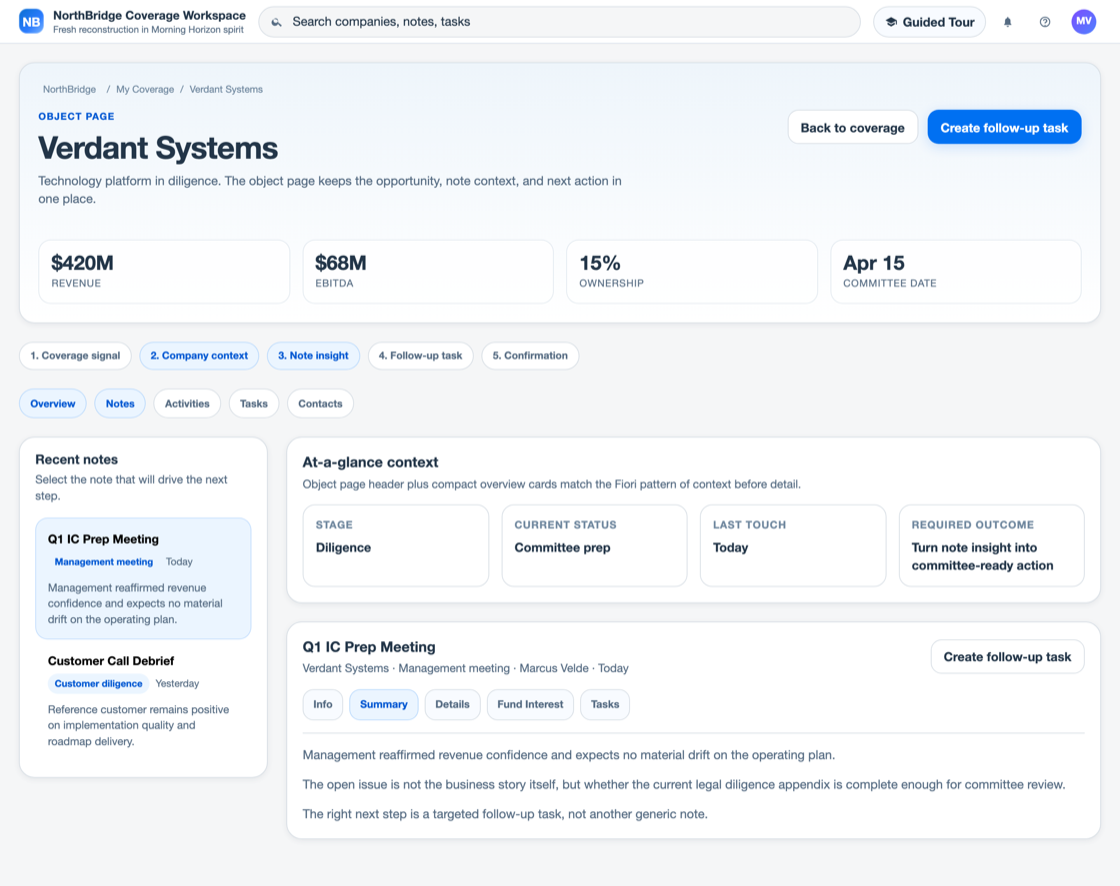The image size is (1120, 886).
Task: Open the MV user avatar menu
Action: (x=1083, y=21)
